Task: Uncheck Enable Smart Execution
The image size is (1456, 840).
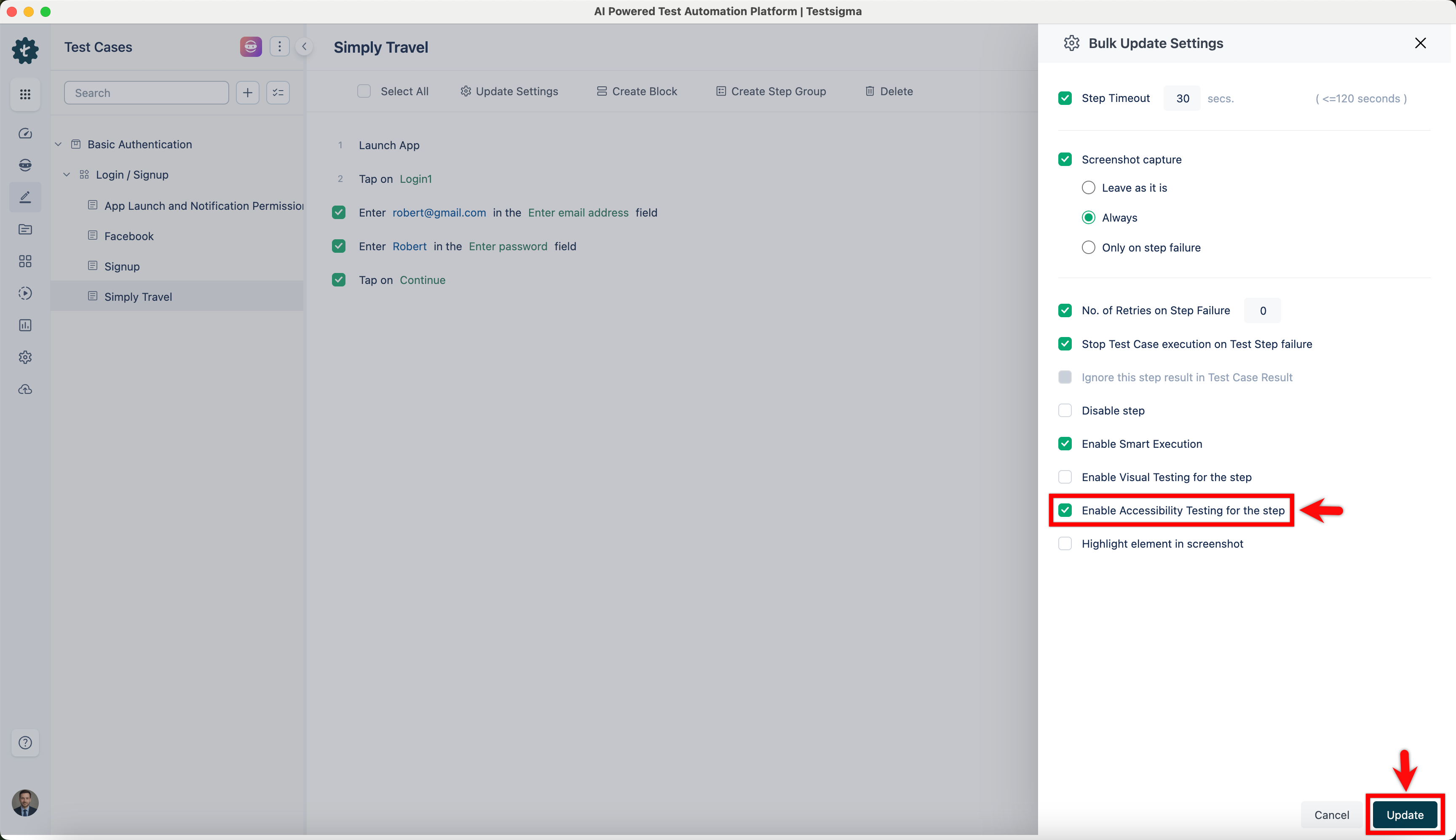Action: 1064,444
